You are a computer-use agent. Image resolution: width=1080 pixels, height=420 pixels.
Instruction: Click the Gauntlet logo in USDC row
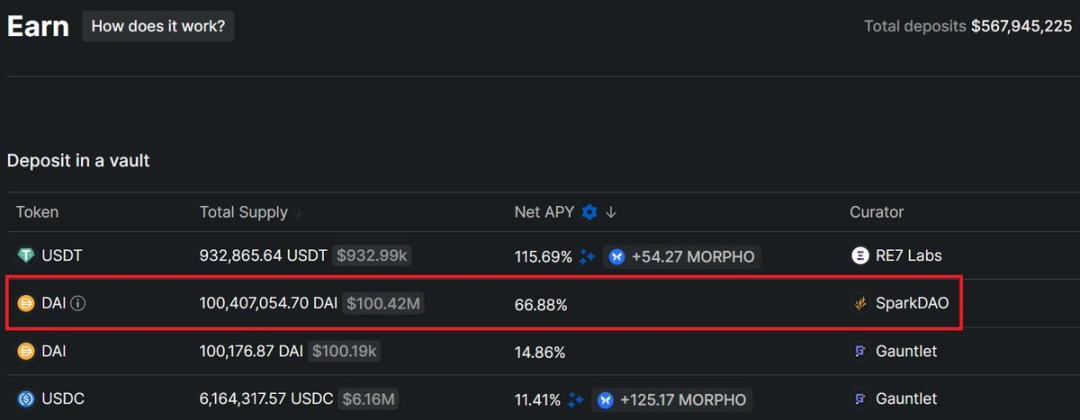pos(859,399)
